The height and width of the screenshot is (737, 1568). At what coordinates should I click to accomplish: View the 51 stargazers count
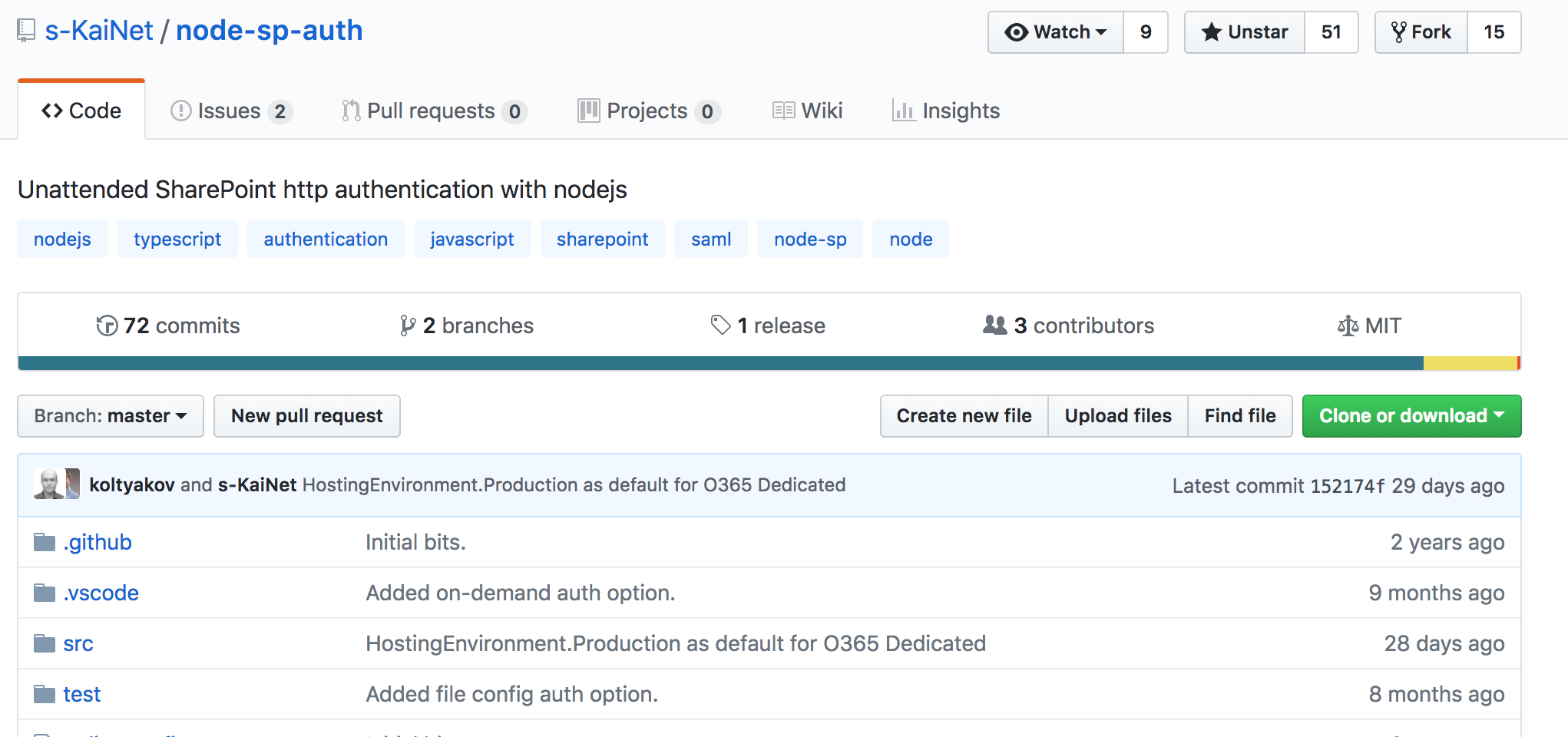(x=1331, y=32)
